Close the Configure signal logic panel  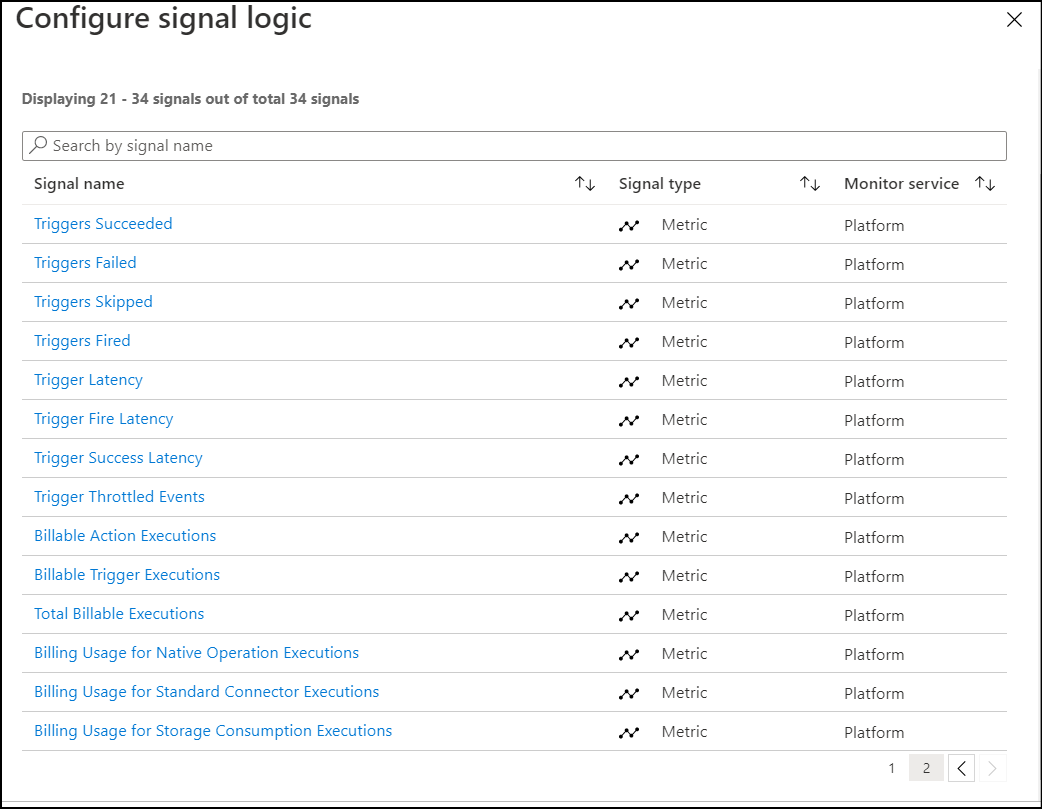1014,20
